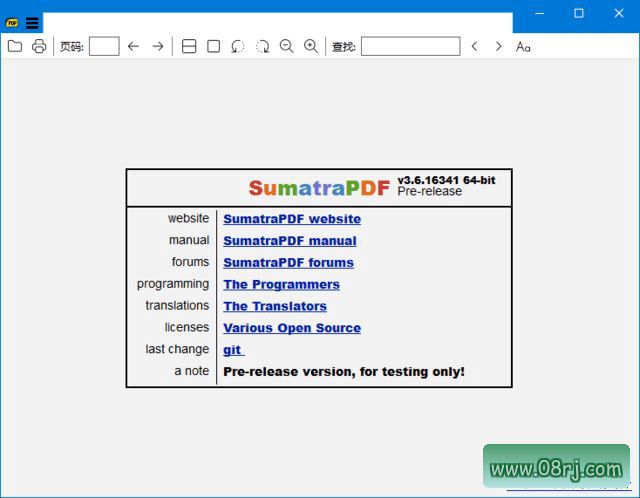
Task: Open The Programmers link
Action: coord(281,285)
